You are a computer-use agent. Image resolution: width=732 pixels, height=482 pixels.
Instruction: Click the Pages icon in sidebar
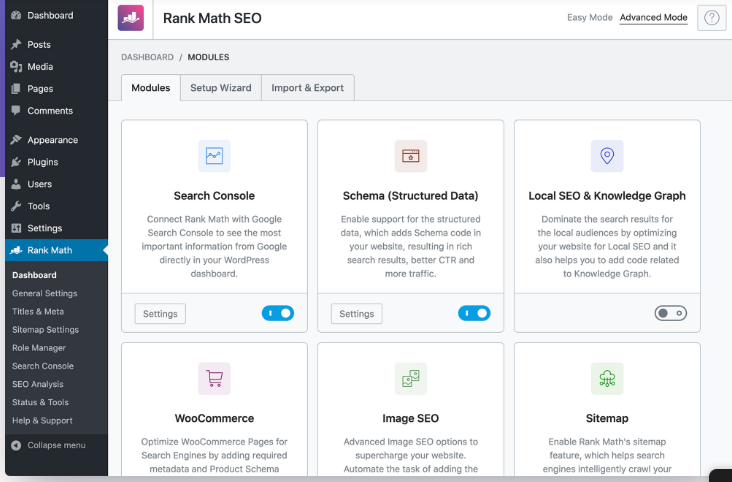16,88
